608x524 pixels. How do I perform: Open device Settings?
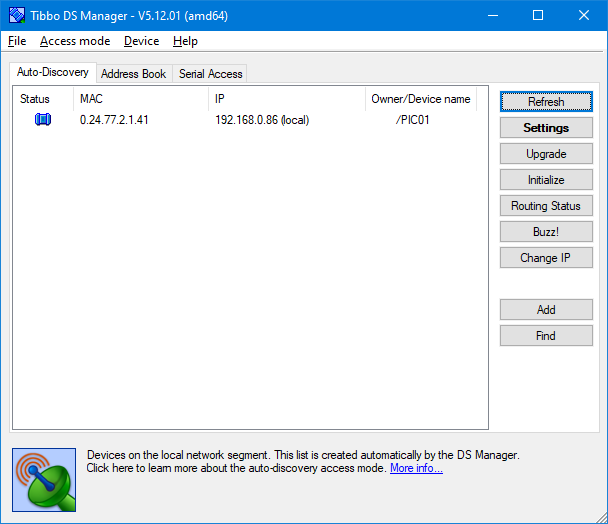(546, 128)
